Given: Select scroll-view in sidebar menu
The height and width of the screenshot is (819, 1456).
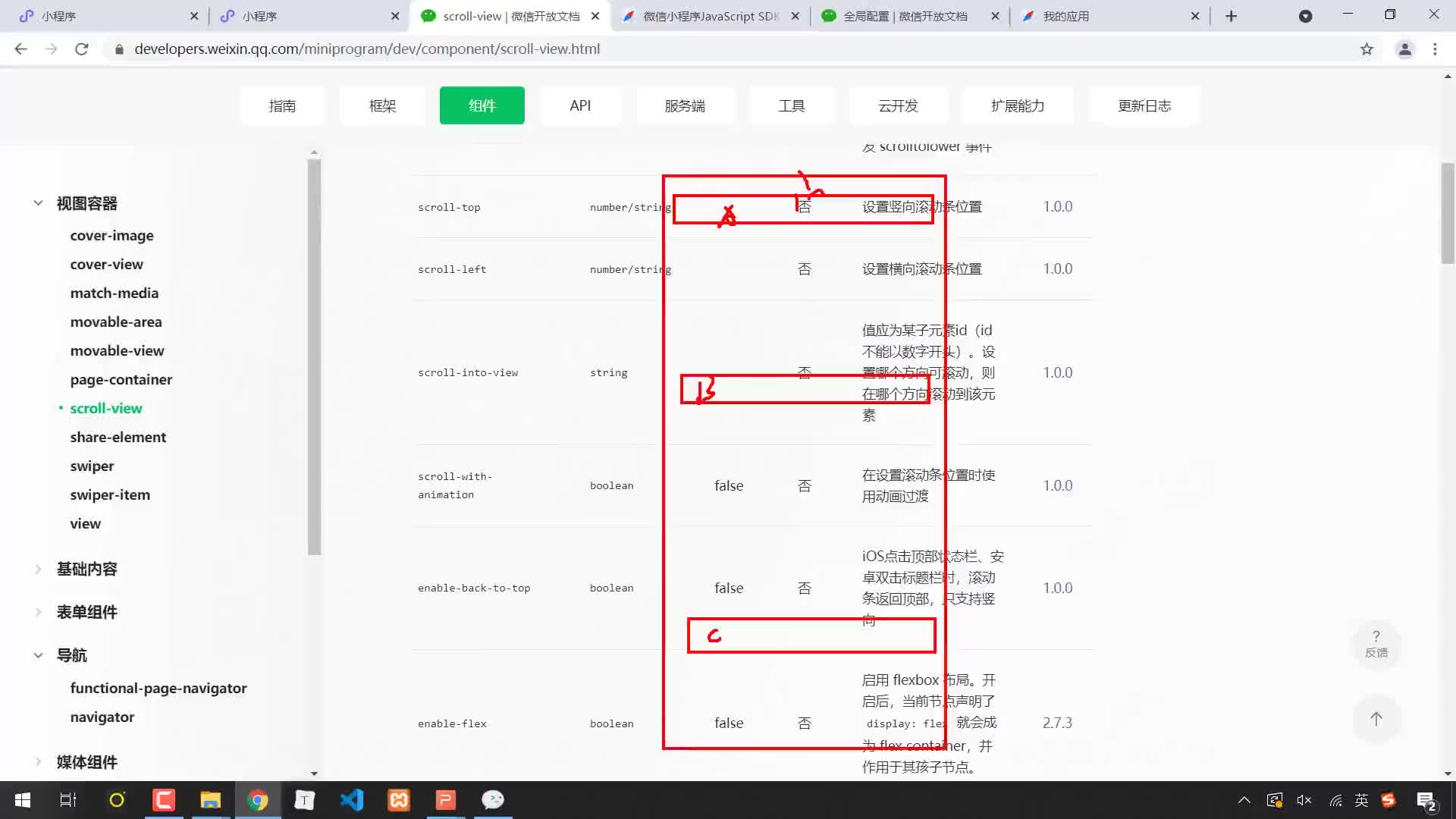Looking at the screenshot, I should [x=106, y=407].
